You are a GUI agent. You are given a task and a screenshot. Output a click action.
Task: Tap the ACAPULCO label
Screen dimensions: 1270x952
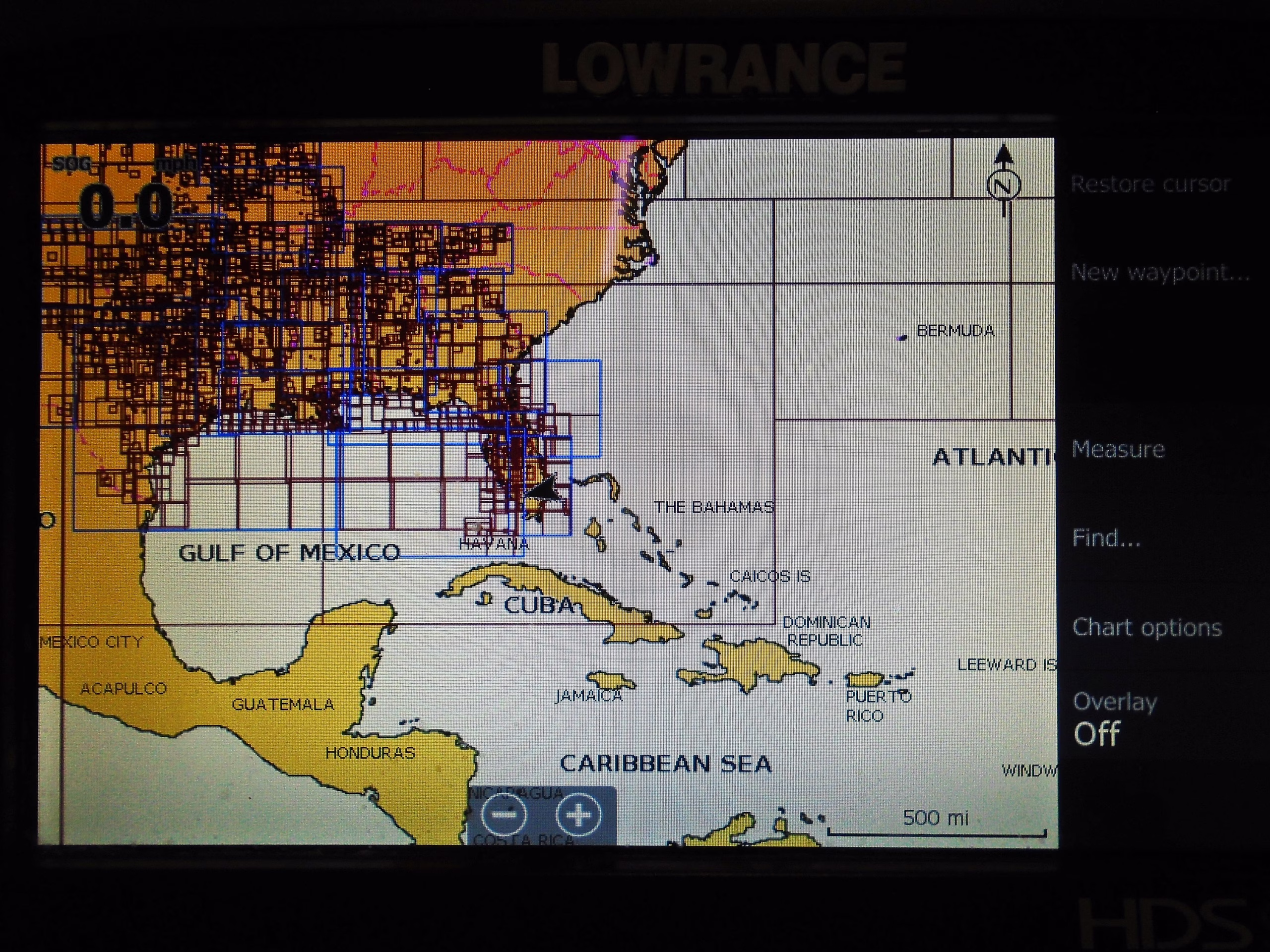124,689
